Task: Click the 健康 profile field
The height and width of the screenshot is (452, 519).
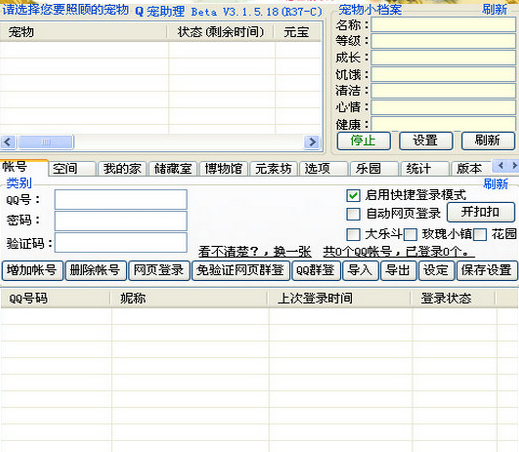Action: [444, 123]
